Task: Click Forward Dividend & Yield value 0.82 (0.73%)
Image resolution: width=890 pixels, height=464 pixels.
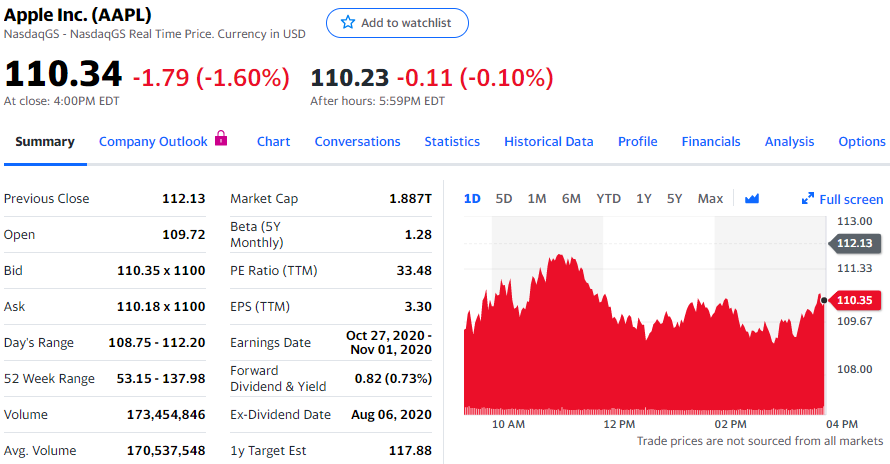Action: pyautogui.click(x=393, y=378)
